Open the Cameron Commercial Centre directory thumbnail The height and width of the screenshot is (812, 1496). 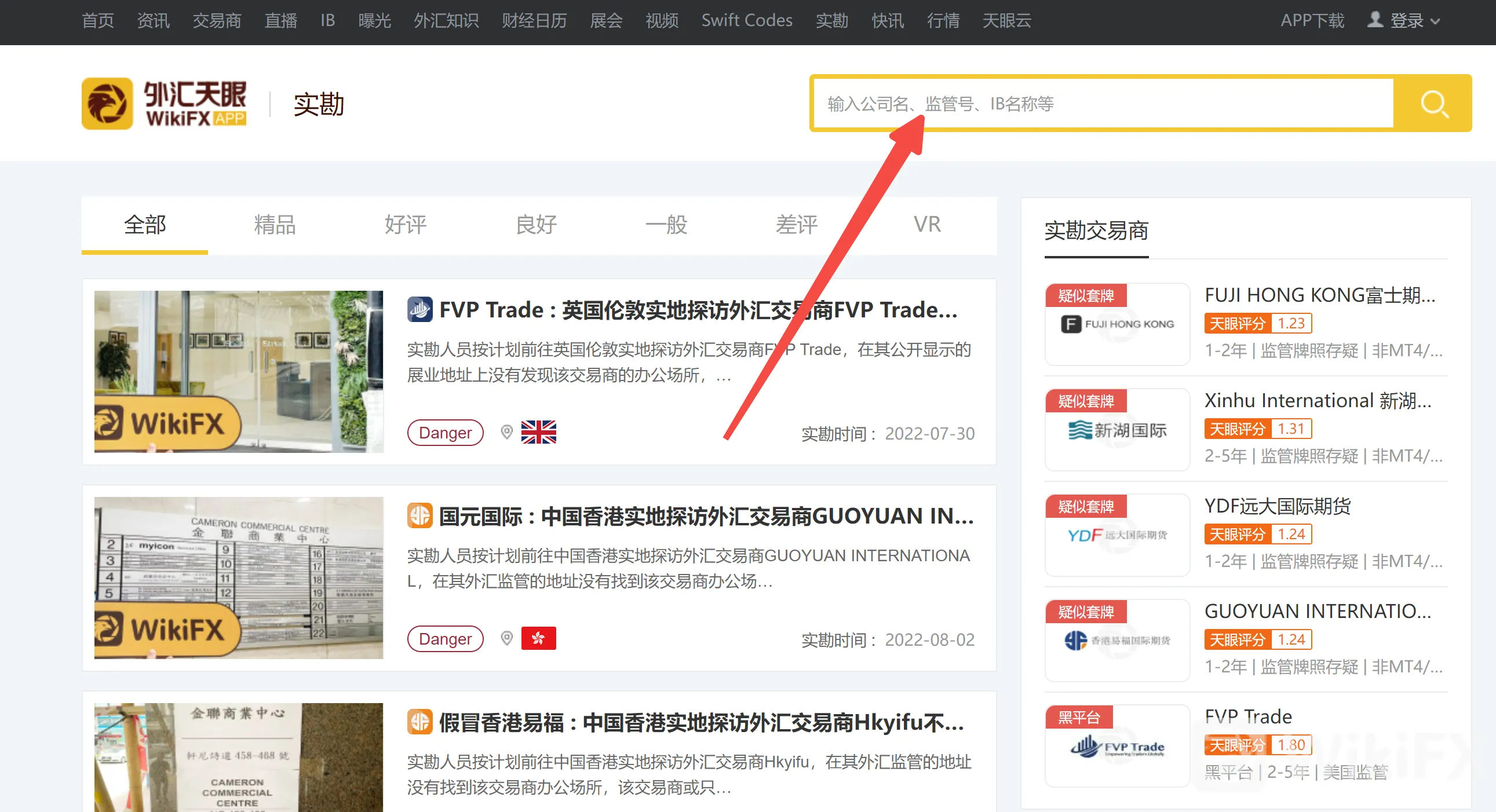tap(239, 577)
